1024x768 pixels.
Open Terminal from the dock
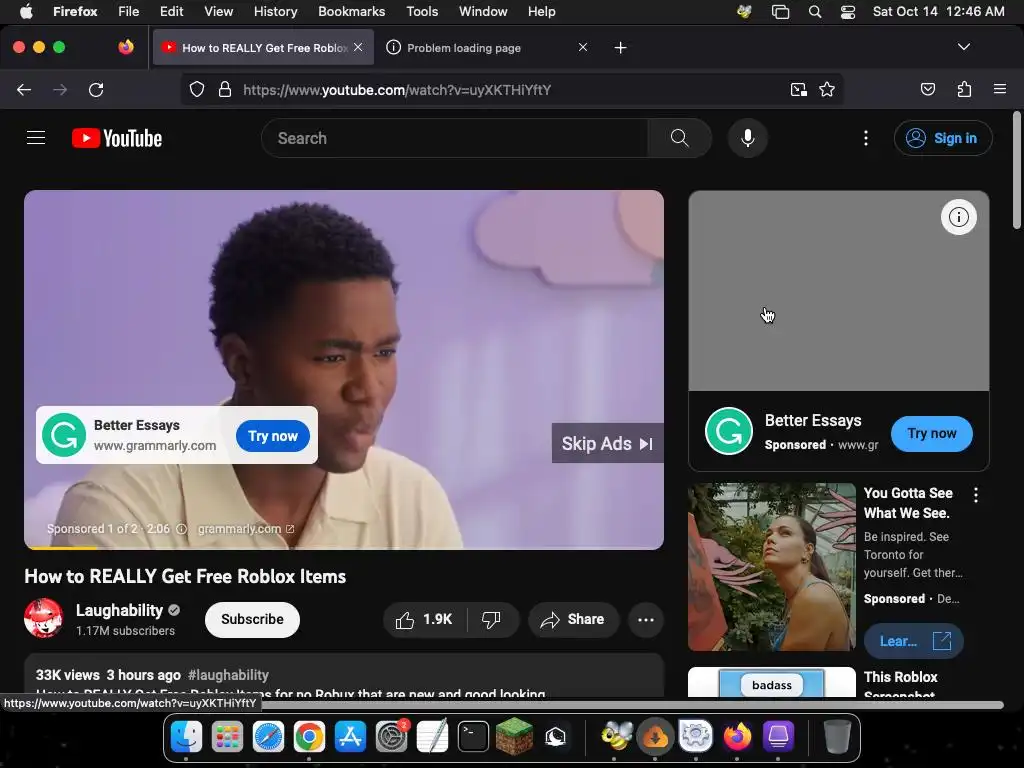click(x=473, y=737)
